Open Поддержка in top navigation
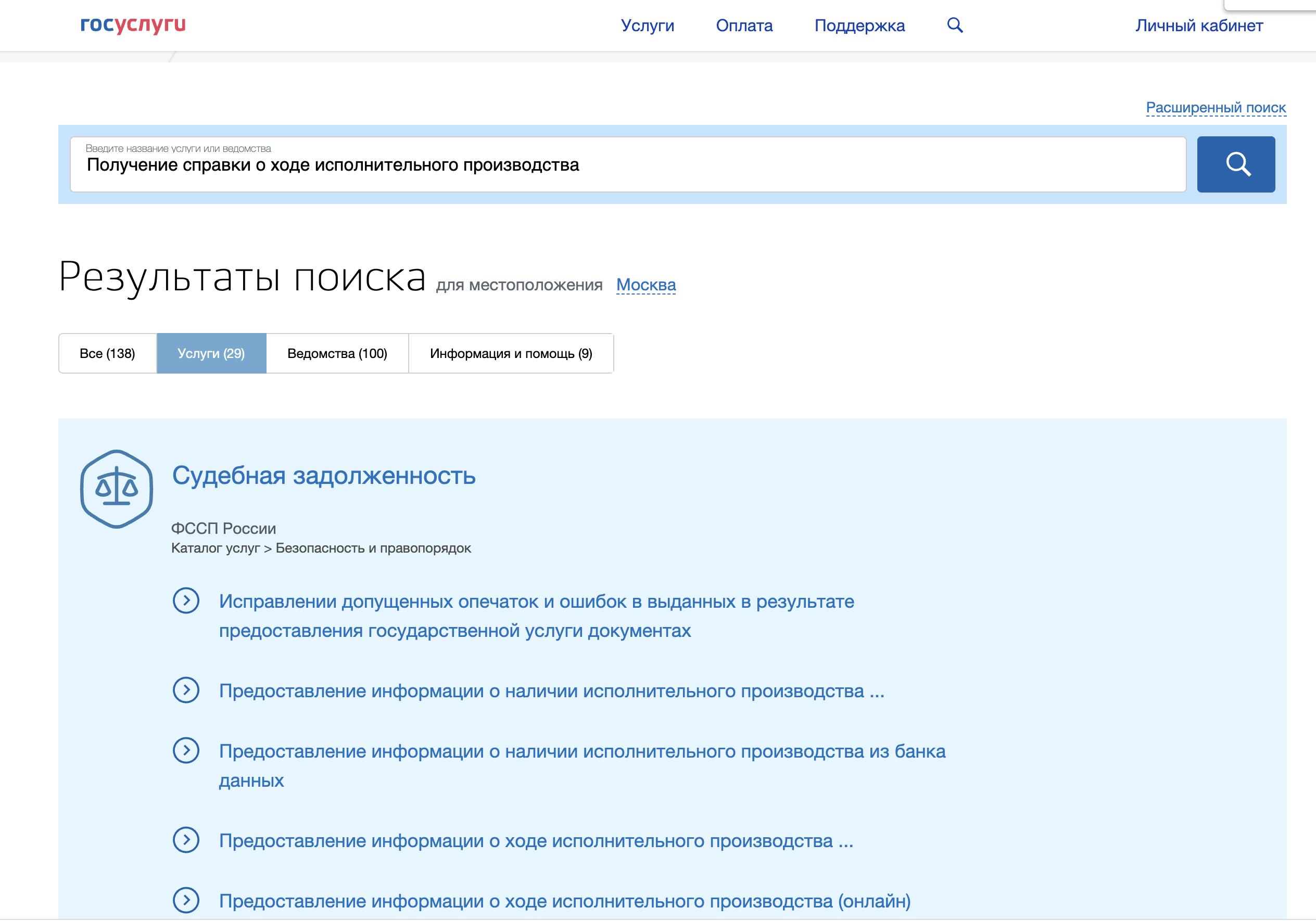This screenshot has height=921, width=1316. (x=859, y=26)
